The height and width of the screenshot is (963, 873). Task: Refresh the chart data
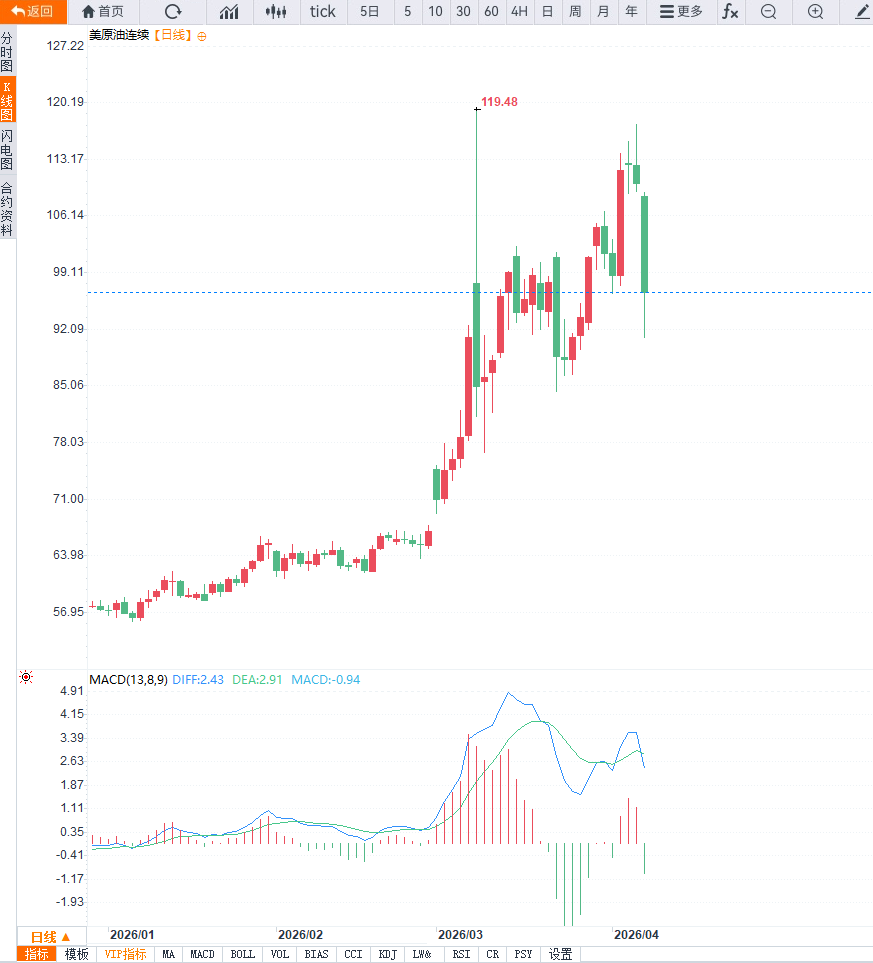point(173,12)
